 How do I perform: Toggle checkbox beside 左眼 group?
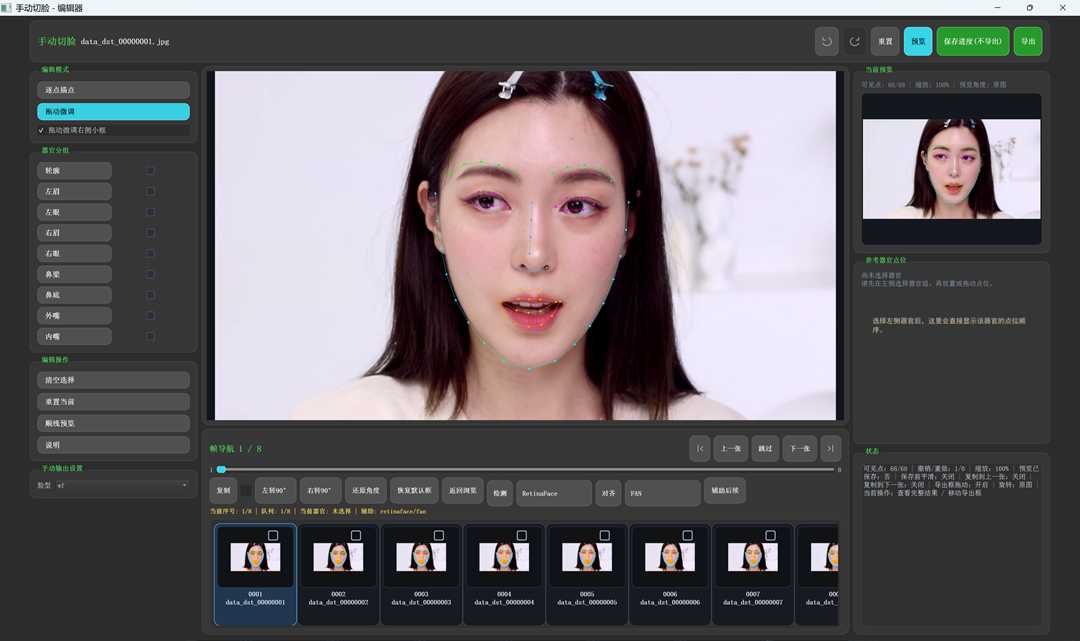150,212
